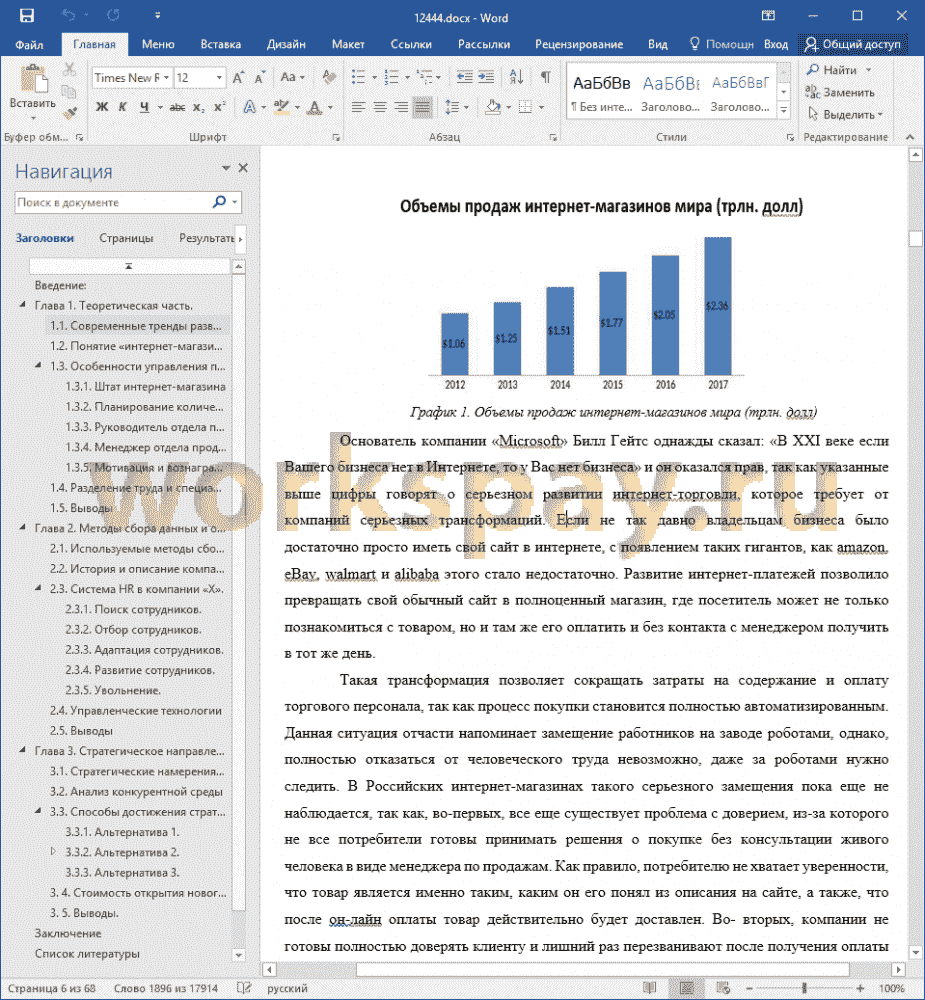Switch to Web Layout view in the status bar
This screenshot has height=1000, width=925.
click(x=723, y=988)
